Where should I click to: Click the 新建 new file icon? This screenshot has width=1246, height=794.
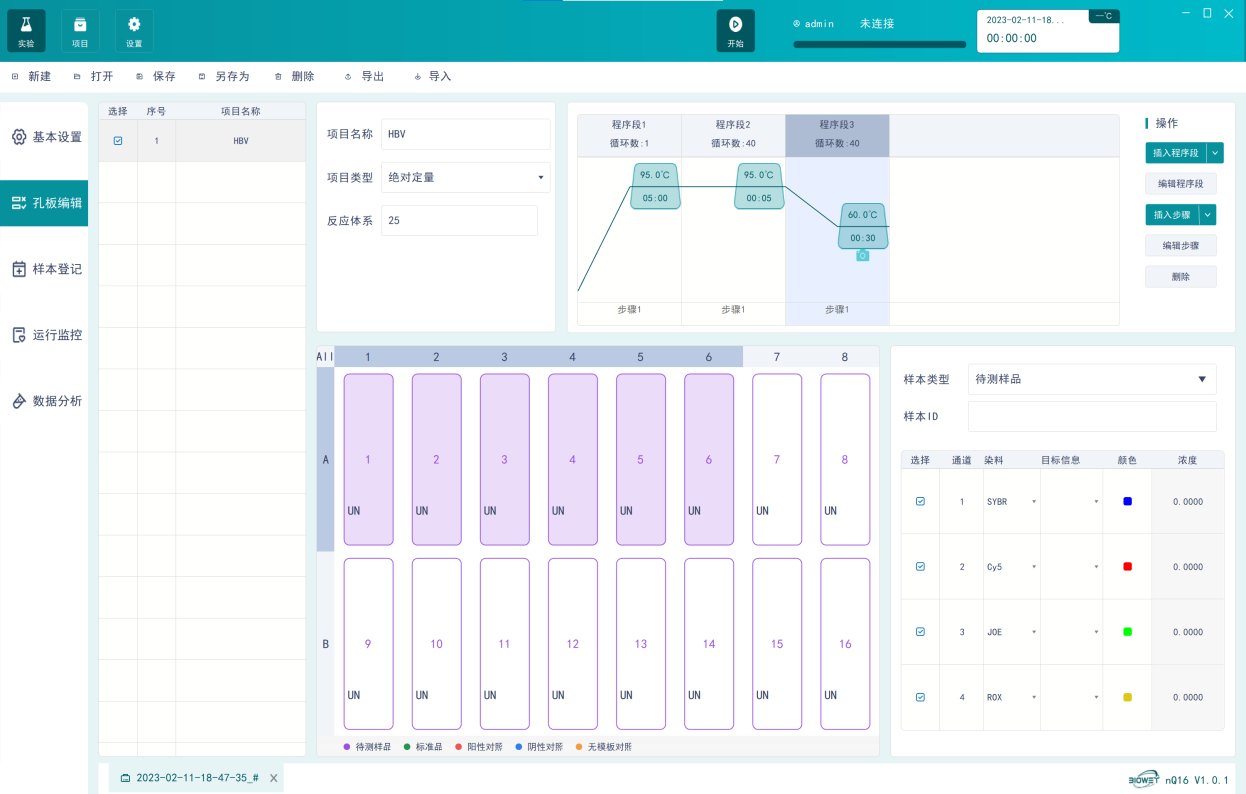click(x=15, y=77)
